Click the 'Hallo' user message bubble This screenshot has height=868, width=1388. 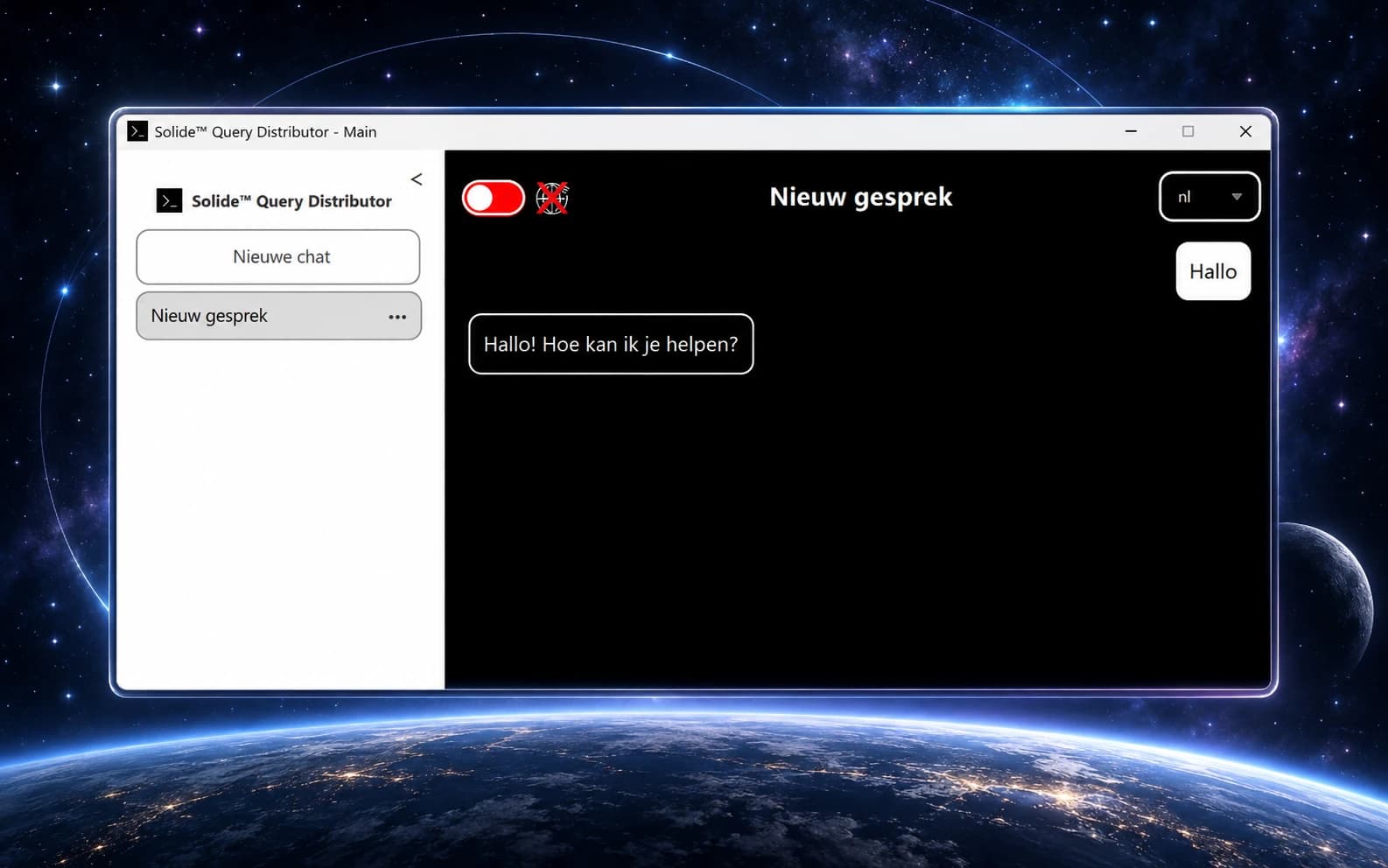(1213, 271)
